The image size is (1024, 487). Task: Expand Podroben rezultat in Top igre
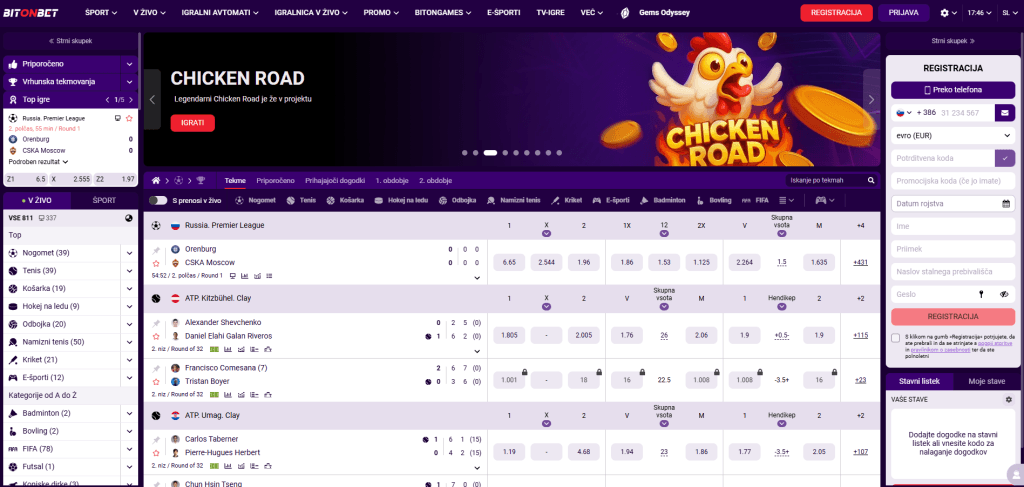(x=39, y=161)
